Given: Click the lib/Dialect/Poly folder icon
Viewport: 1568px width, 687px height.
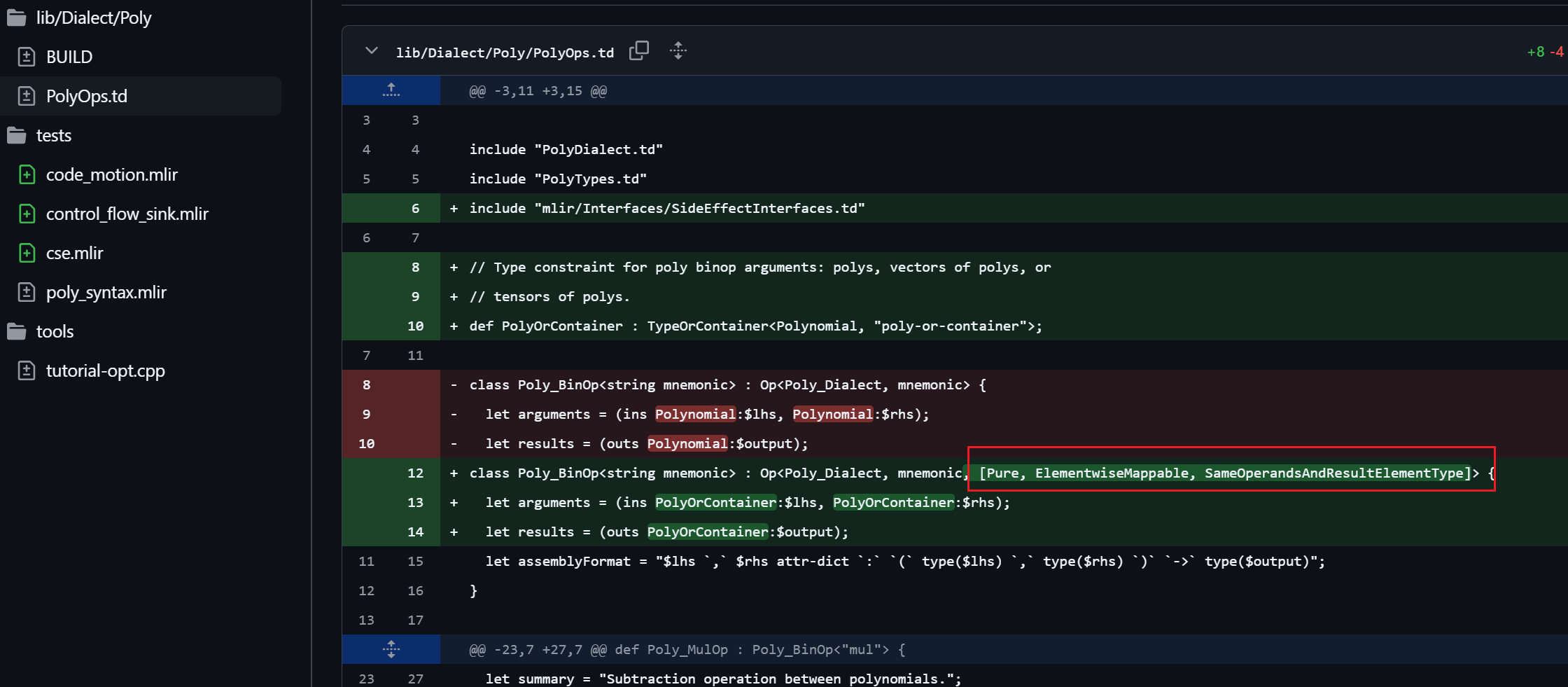Looking at the screenshot, I should coord(17,18).
